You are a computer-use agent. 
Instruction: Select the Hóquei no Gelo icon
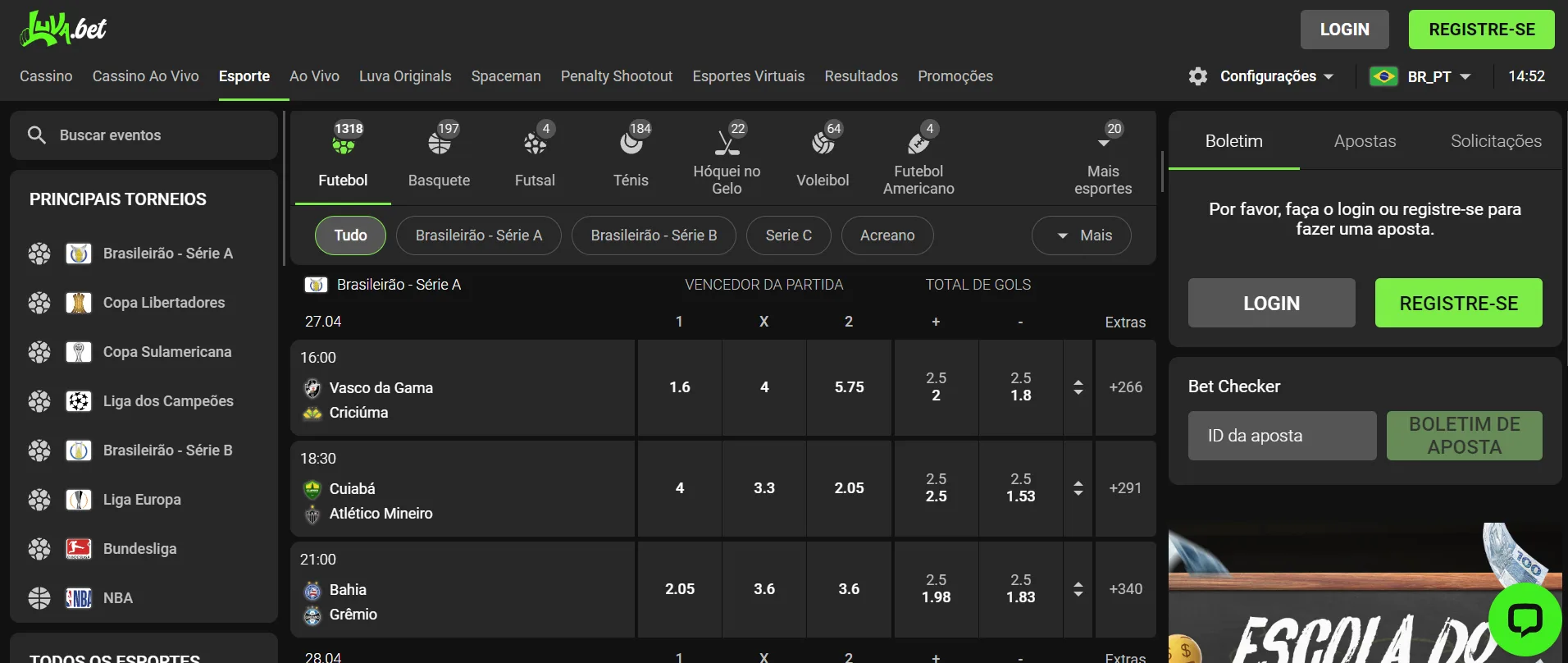pos(727,144)
